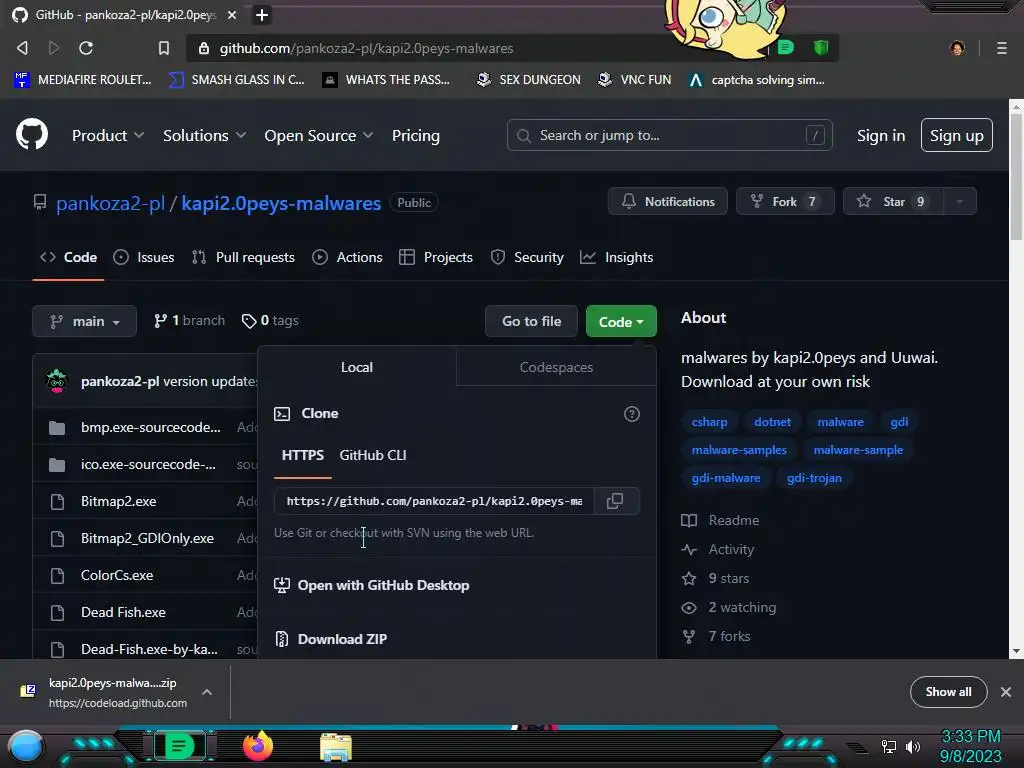The image size is (1024, 768).
Task: Click the green shield icon in address bar
Action: (821, 47)
